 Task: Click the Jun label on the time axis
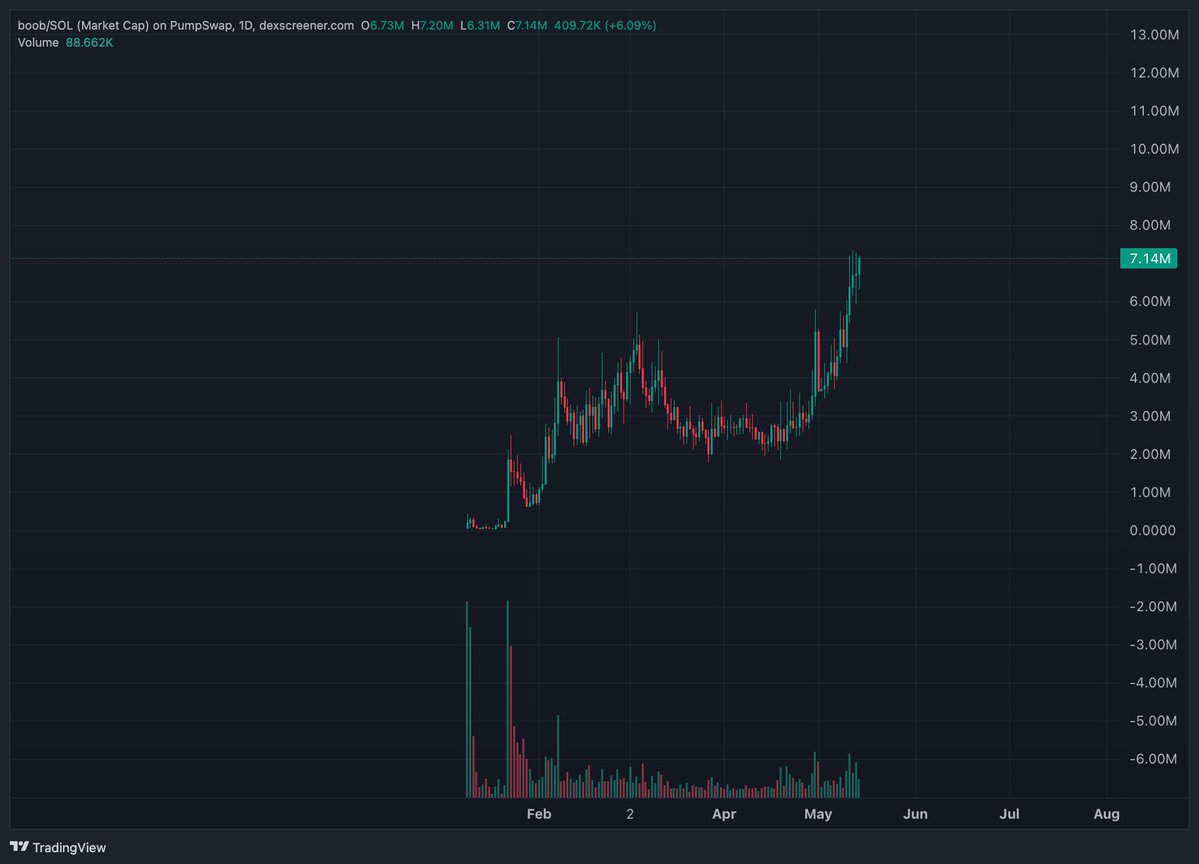coord(915,814)
